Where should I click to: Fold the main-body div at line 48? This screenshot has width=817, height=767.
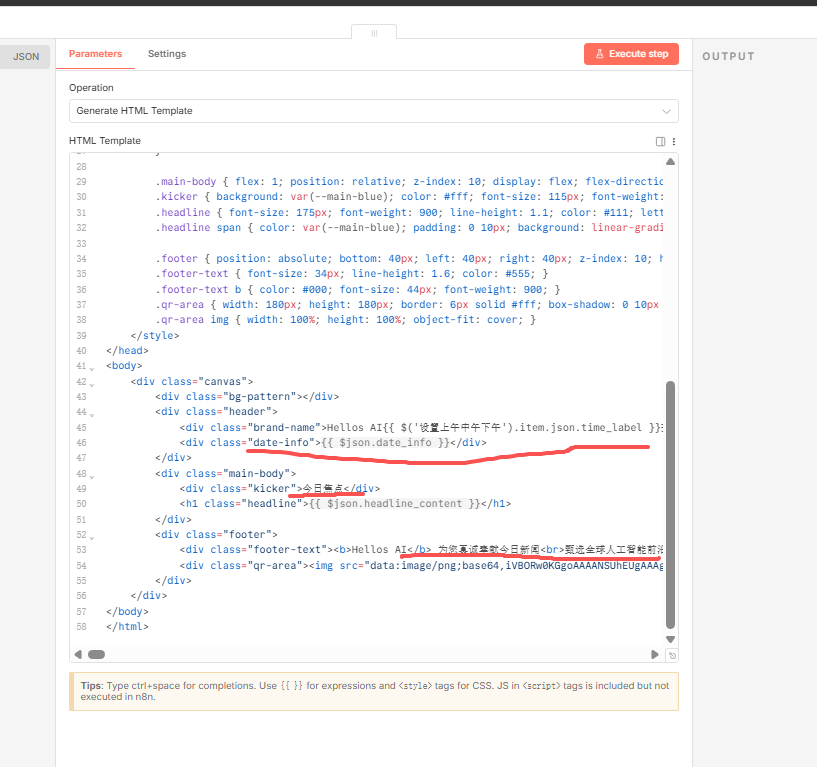point(93,475)
